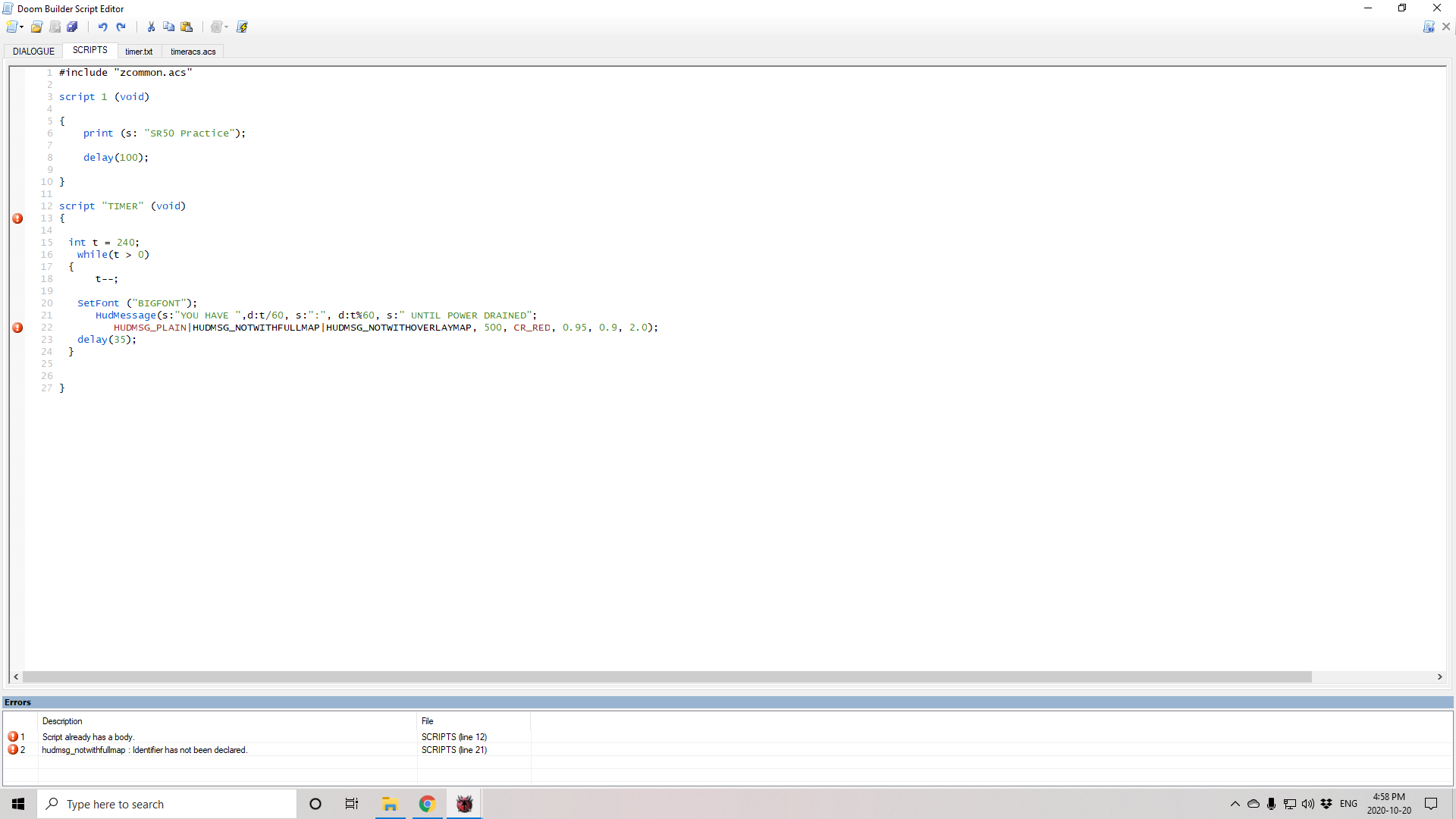Image resolution: width=1456 pixels, height=819 pixels.
Task: Click the Description column header to sort
Action: [62, 721]
